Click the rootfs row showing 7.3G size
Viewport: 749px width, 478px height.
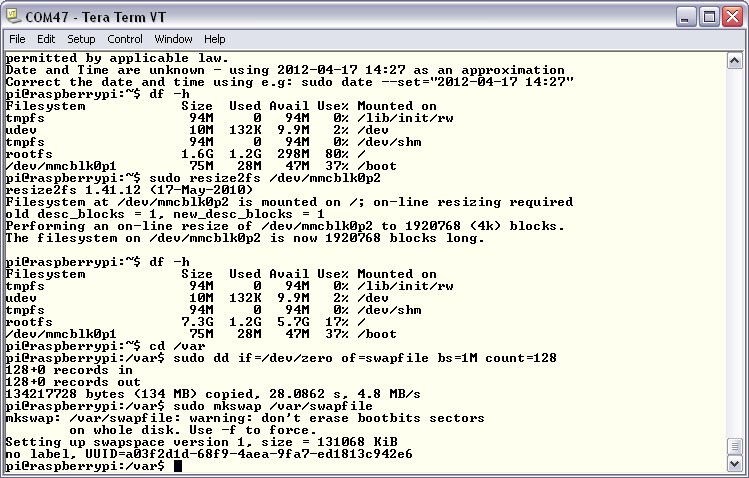point(186,322)
